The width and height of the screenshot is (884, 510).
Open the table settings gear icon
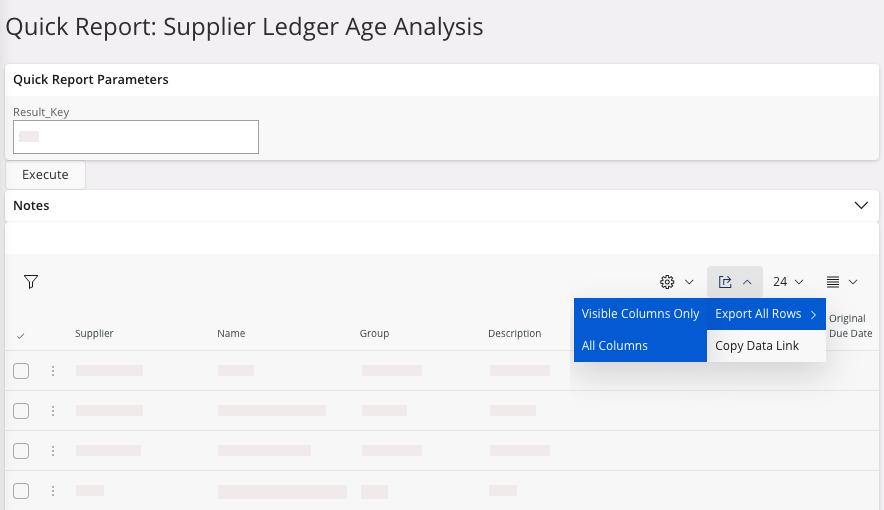point(668,282)
